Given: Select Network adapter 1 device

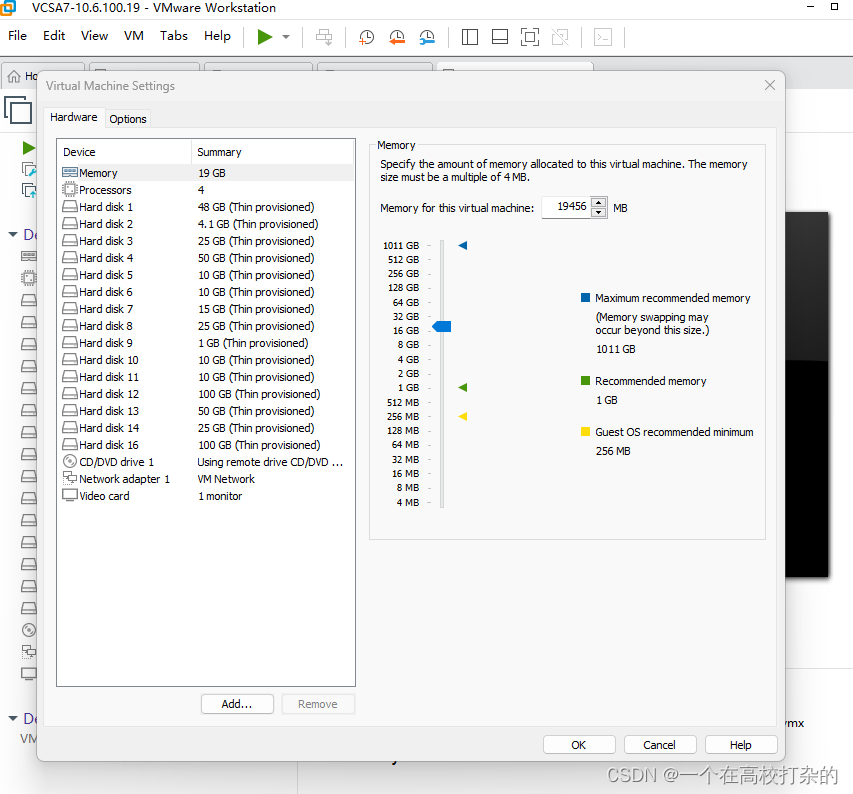Looking at the screenshot, I should pos(207,479).
